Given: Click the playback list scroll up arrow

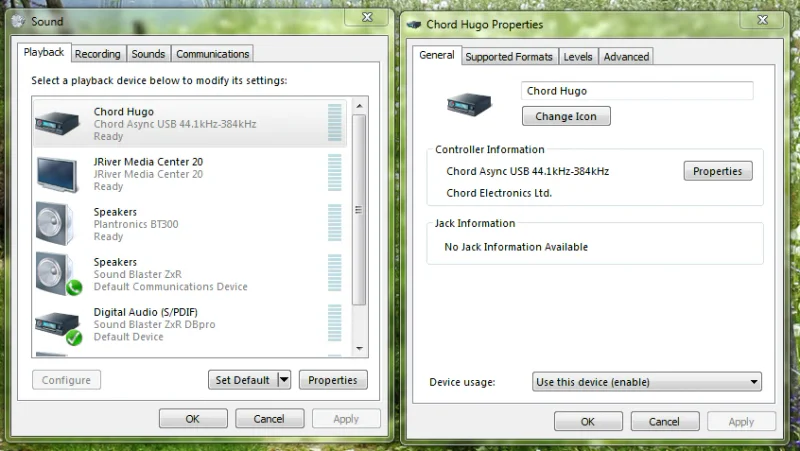Looking at the screenshot, I should coord(359,106).
